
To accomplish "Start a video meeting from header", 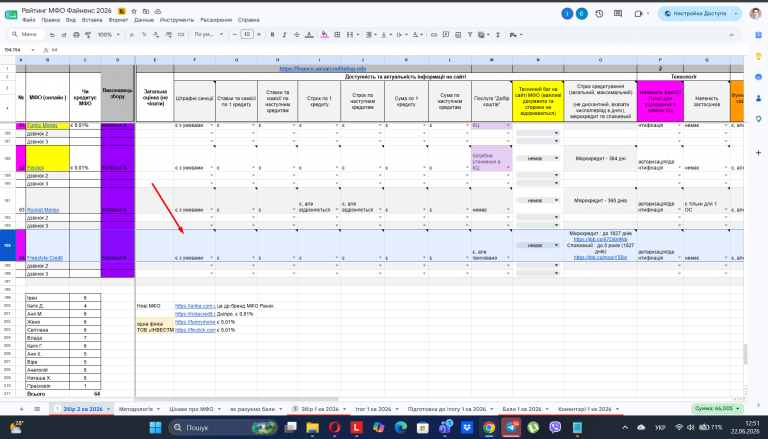I will click(x=638, y=14).
